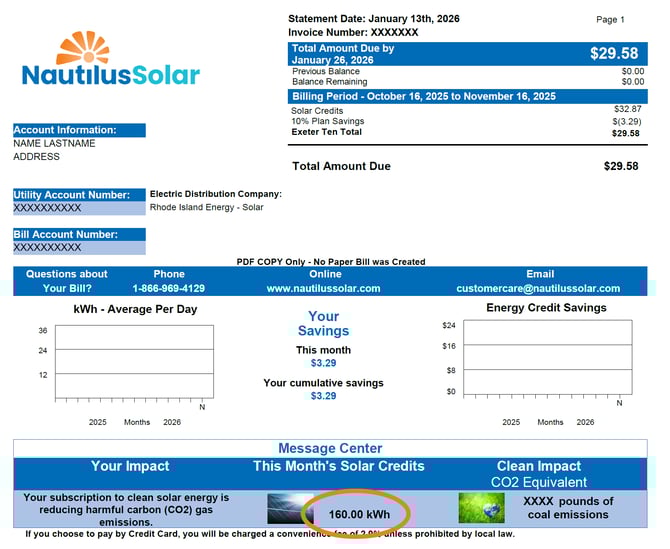Click the Message Center heading
This screenshot has height=549, width=670.
[330, 448]
